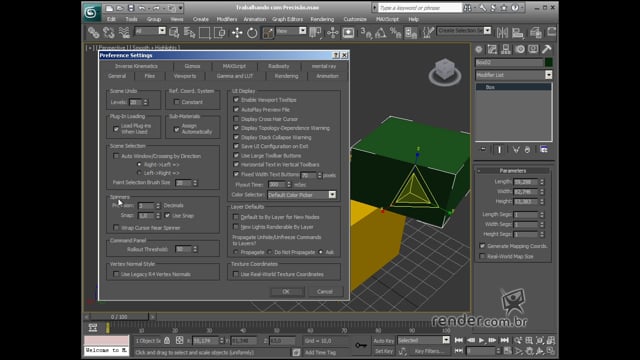Screen dimensions: 640x360
Task: Toggle Save UI Configuration on Exit checkbox
Action: [236, 146]
